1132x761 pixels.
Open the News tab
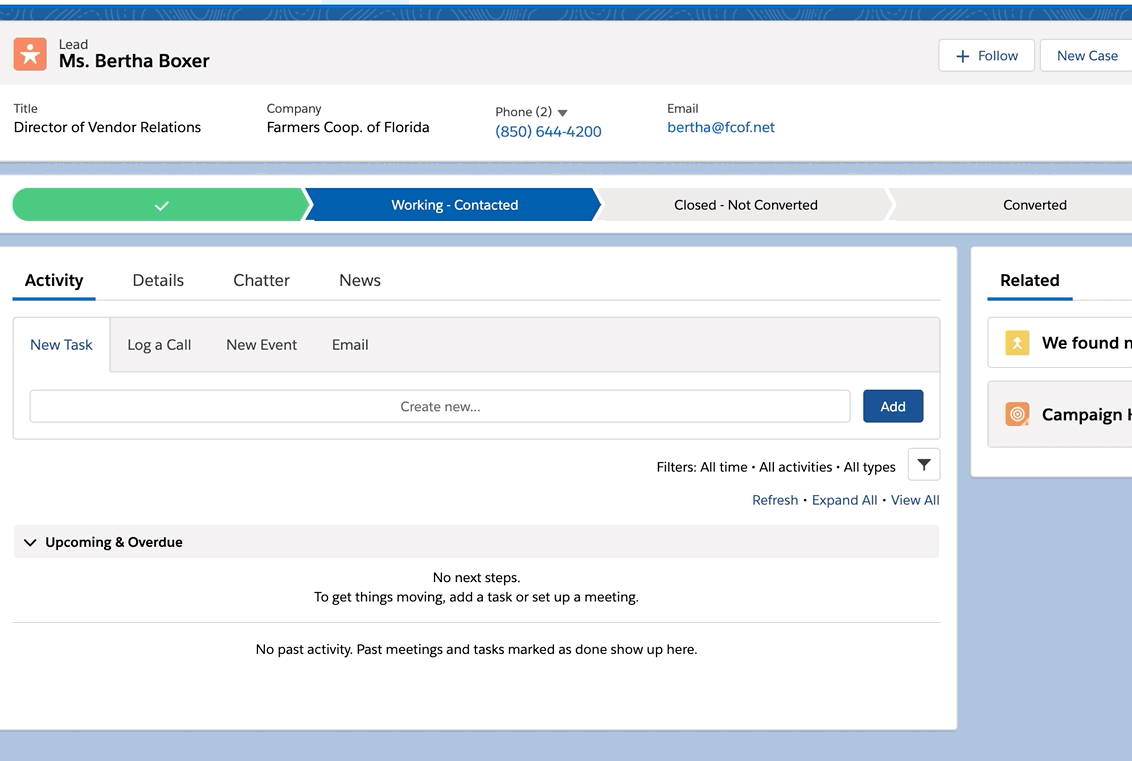tap(360, 280)
